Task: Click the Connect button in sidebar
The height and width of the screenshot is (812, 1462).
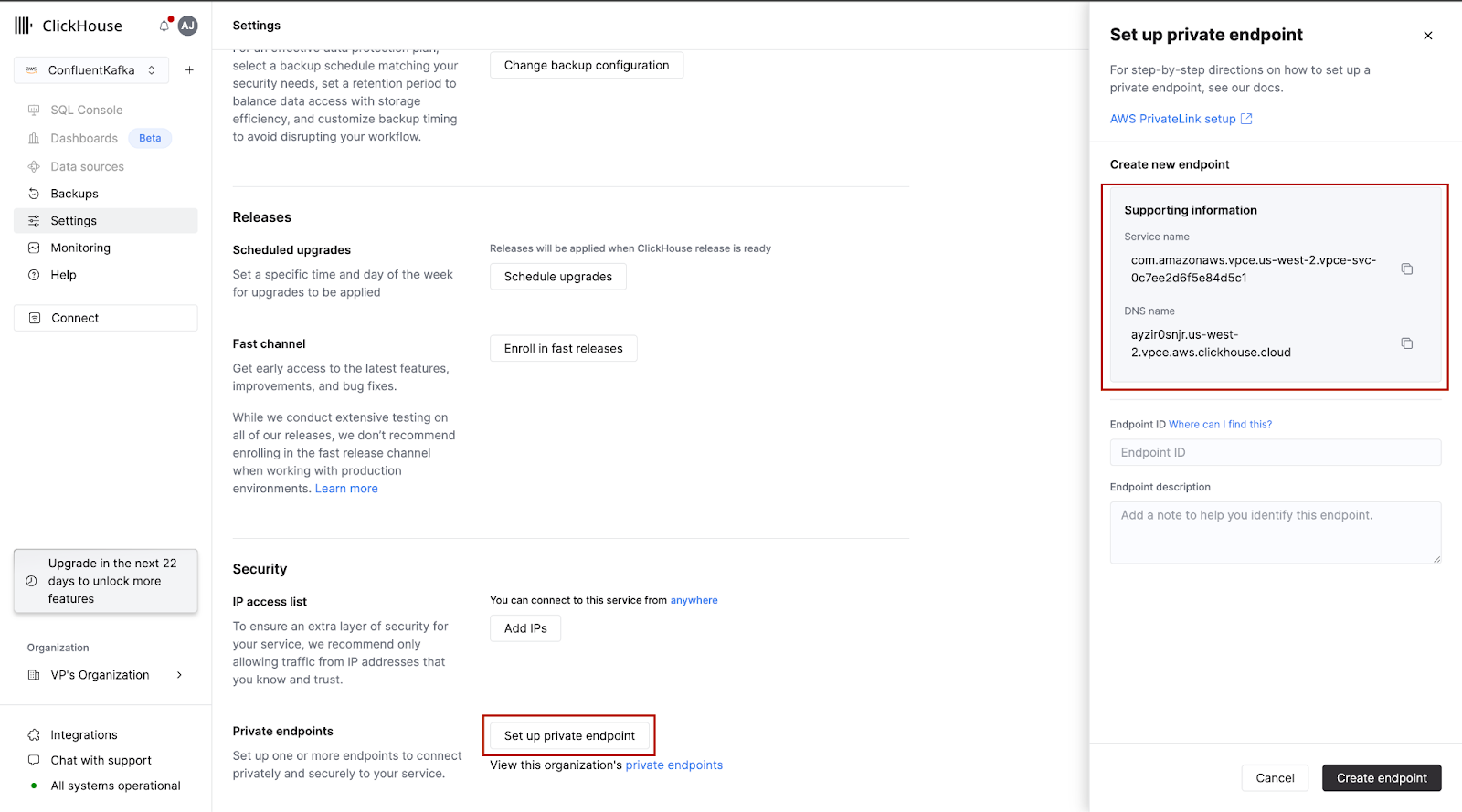Action: click(105, 318)
